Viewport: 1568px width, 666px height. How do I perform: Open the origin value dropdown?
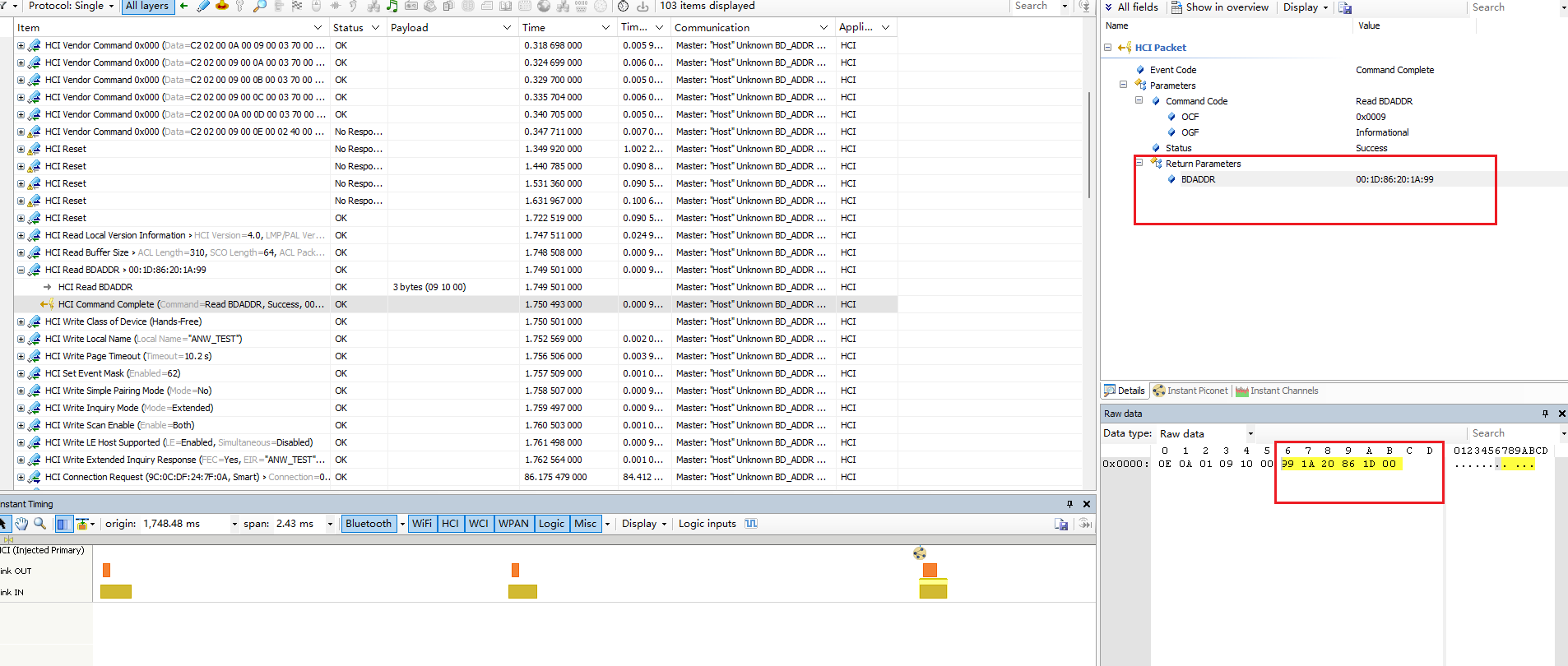234,524
